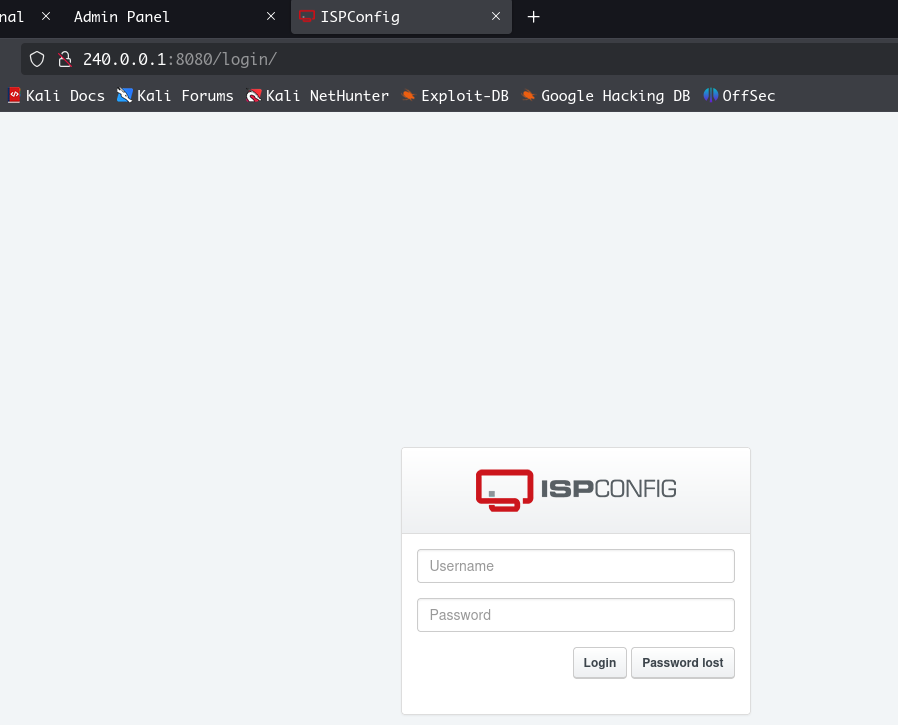This screenshot has height=725, width=898.
Task: Open OffSec bookmark
Action: [x=739, y=96]
